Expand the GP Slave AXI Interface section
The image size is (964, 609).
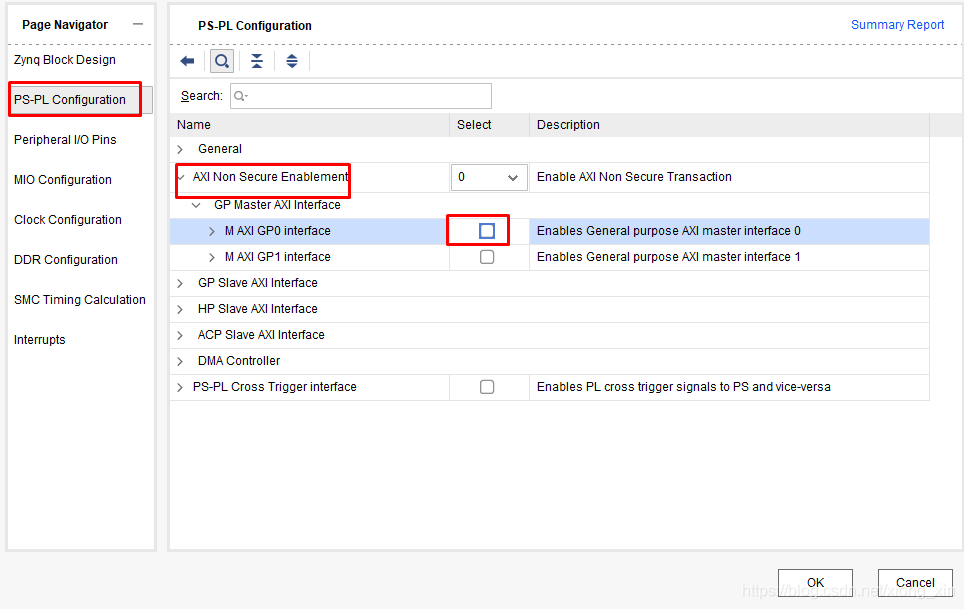pyautogui.click(x=180, y=283)
